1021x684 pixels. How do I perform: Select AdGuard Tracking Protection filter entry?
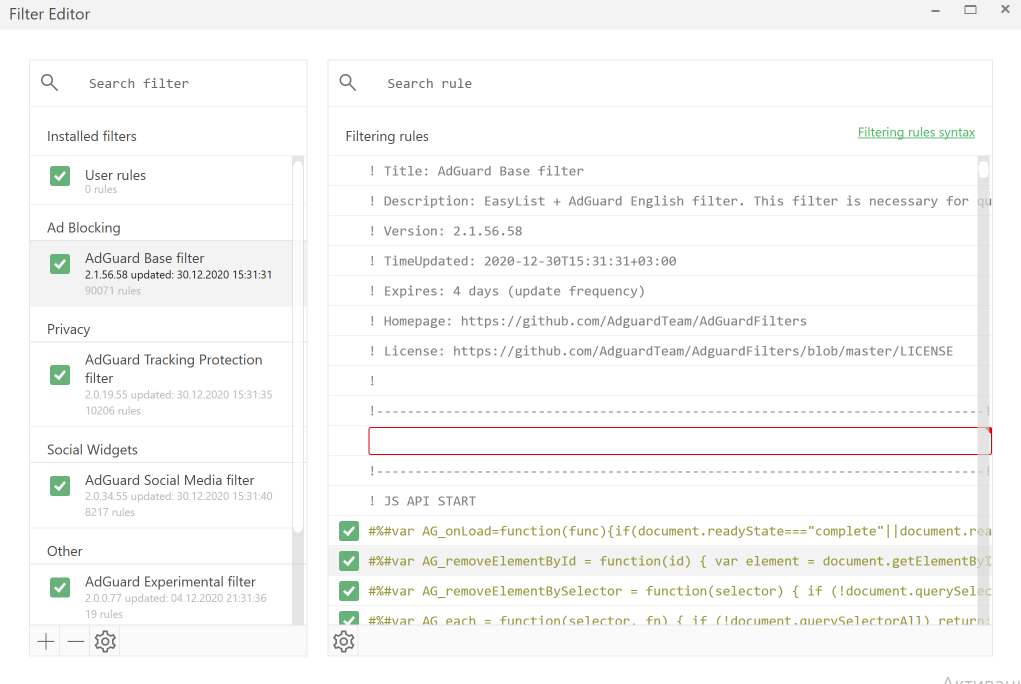(x=161, y=384)
